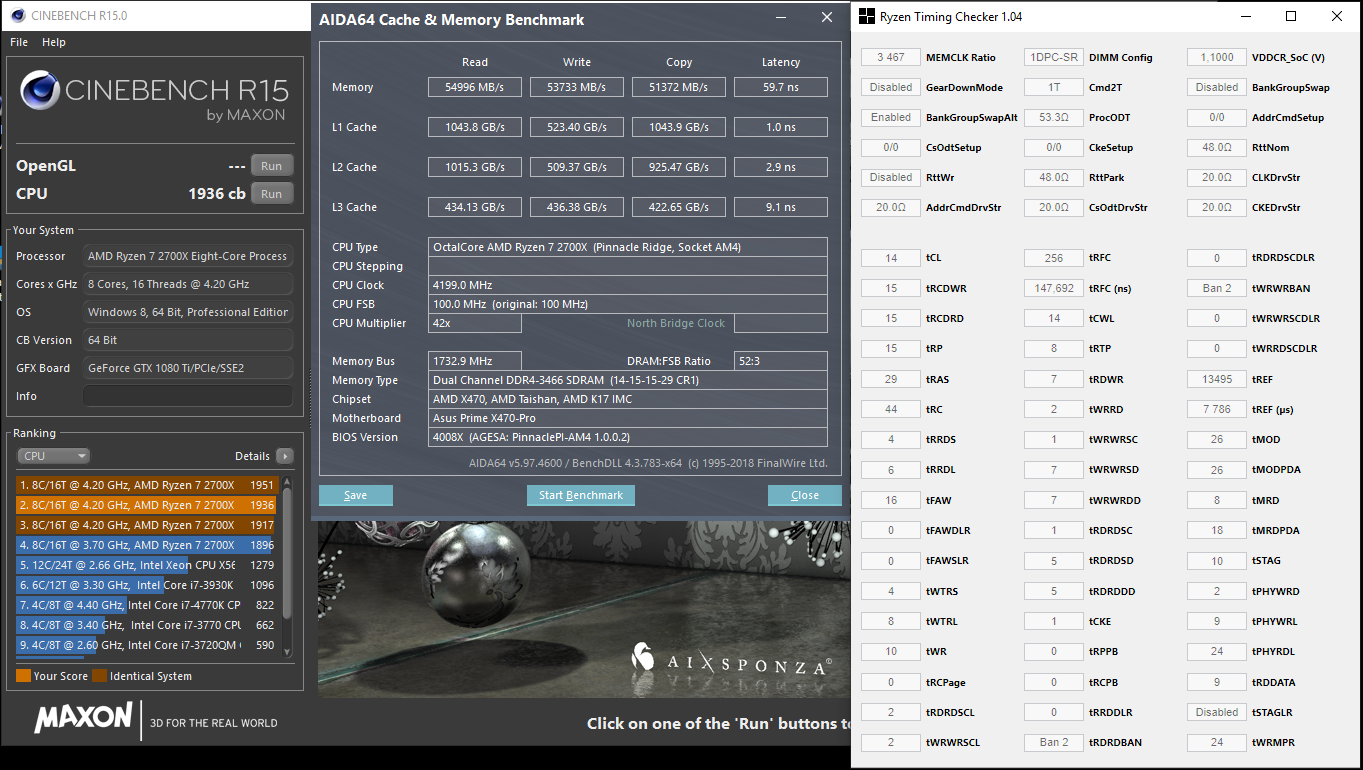Click the Cmd2T value 1T
This screenshot has height=770, width=1363.
pos(1053,87)
